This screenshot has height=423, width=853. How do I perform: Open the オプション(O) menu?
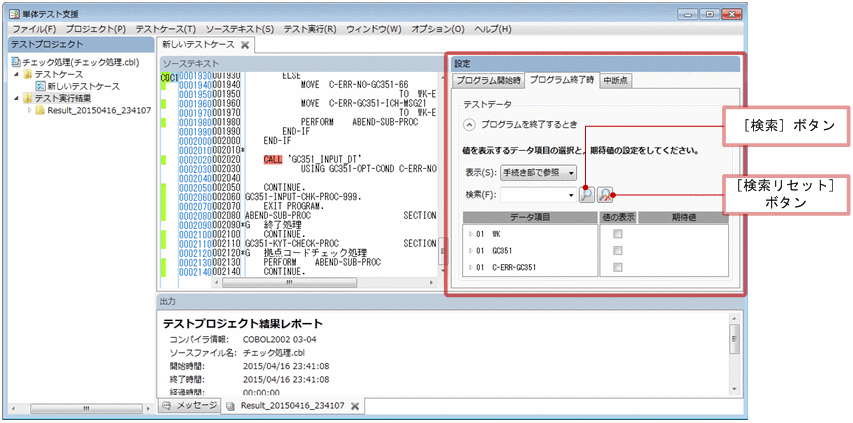point(438,29)
